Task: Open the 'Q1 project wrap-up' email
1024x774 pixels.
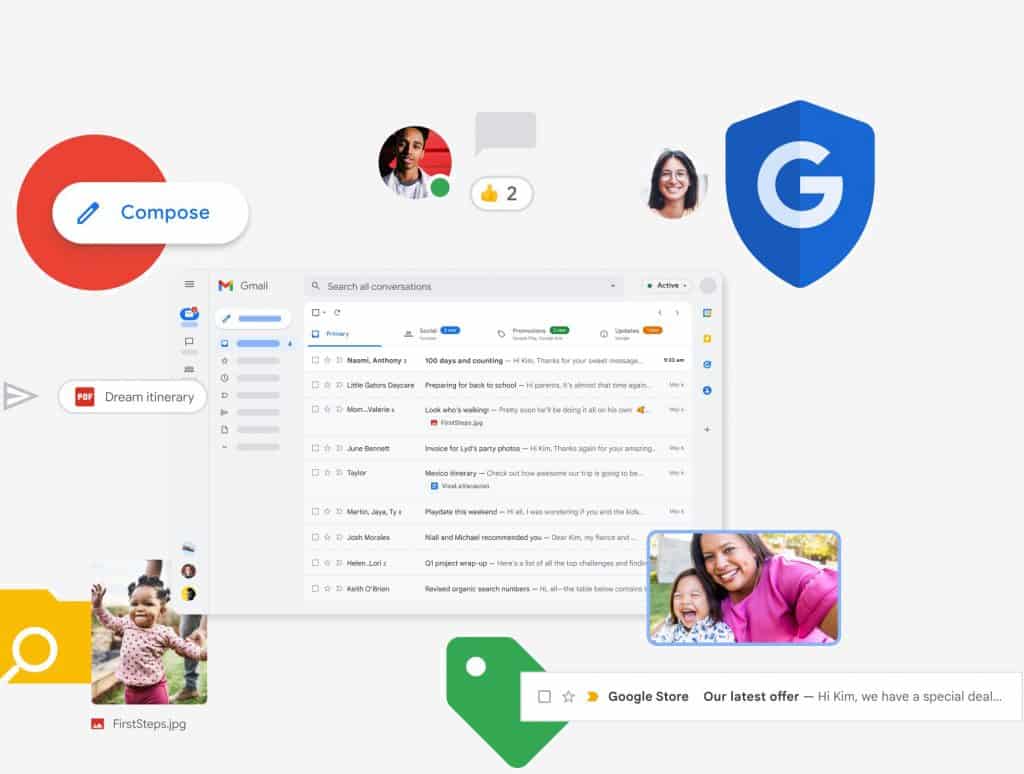Action: click(x=497, y=562)
